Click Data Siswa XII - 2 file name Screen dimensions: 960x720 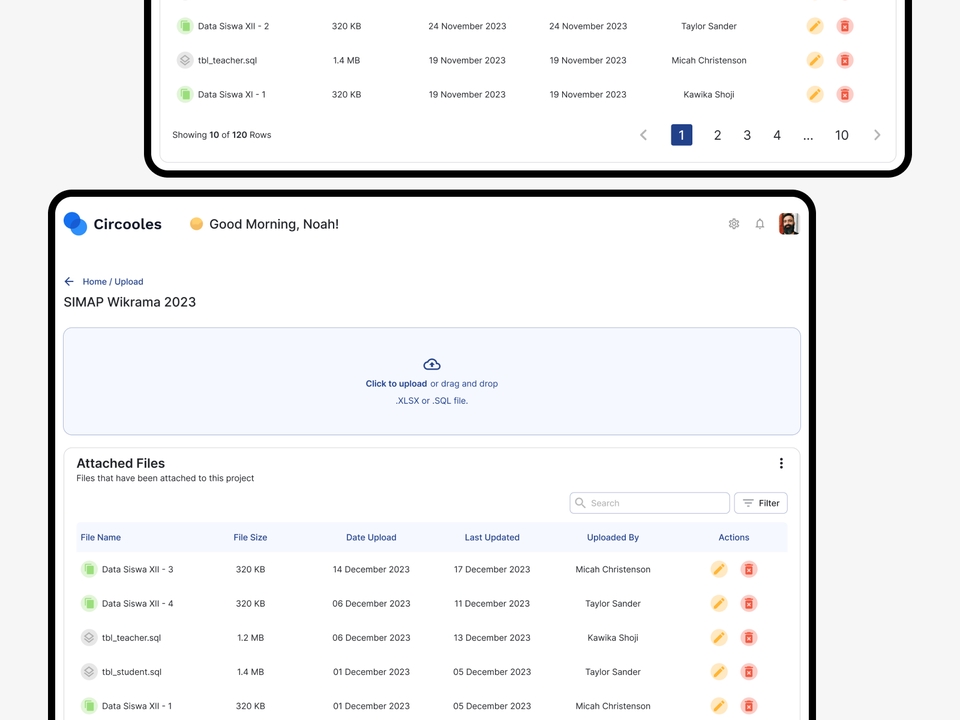[233, 26]
